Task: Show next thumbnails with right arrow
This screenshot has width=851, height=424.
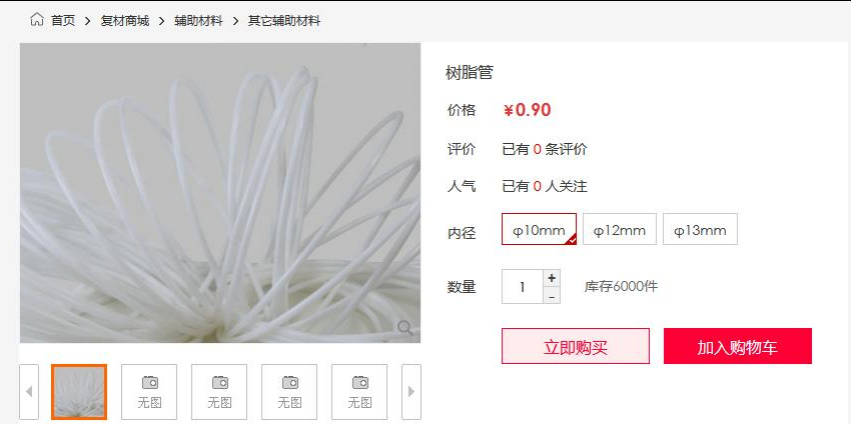Action: click(411, 391)
